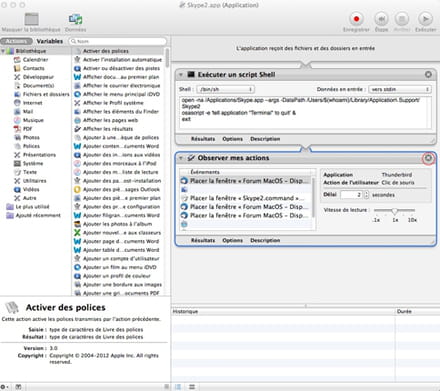
Task: Select the Photos library category
Action: [x=31, y=138]
